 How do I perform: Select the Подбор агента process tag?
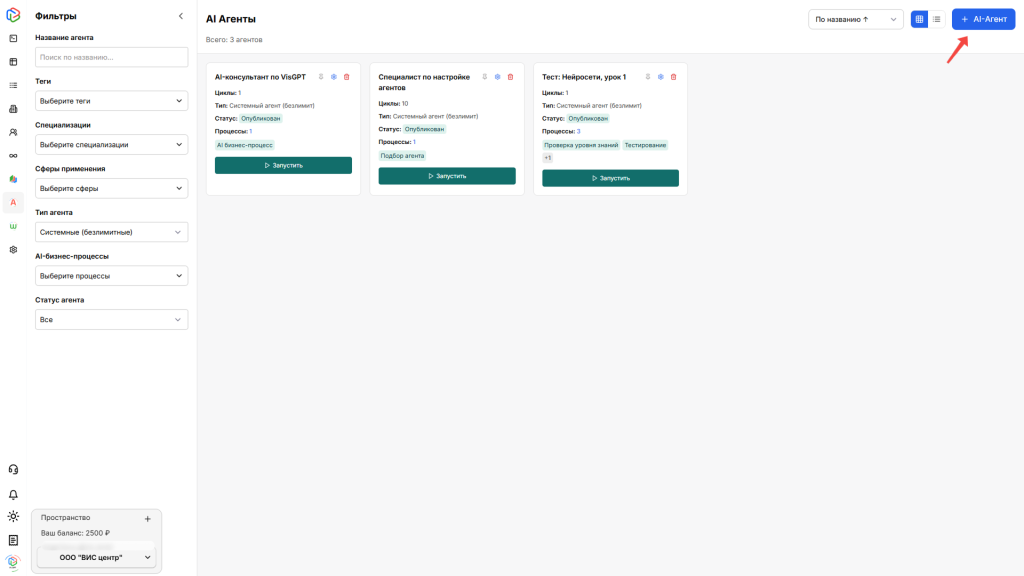pyautogui.click(x=402, y=156)
